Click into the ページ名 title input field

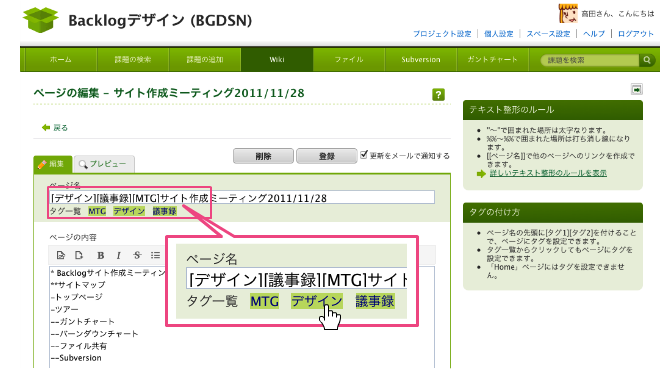242,198
